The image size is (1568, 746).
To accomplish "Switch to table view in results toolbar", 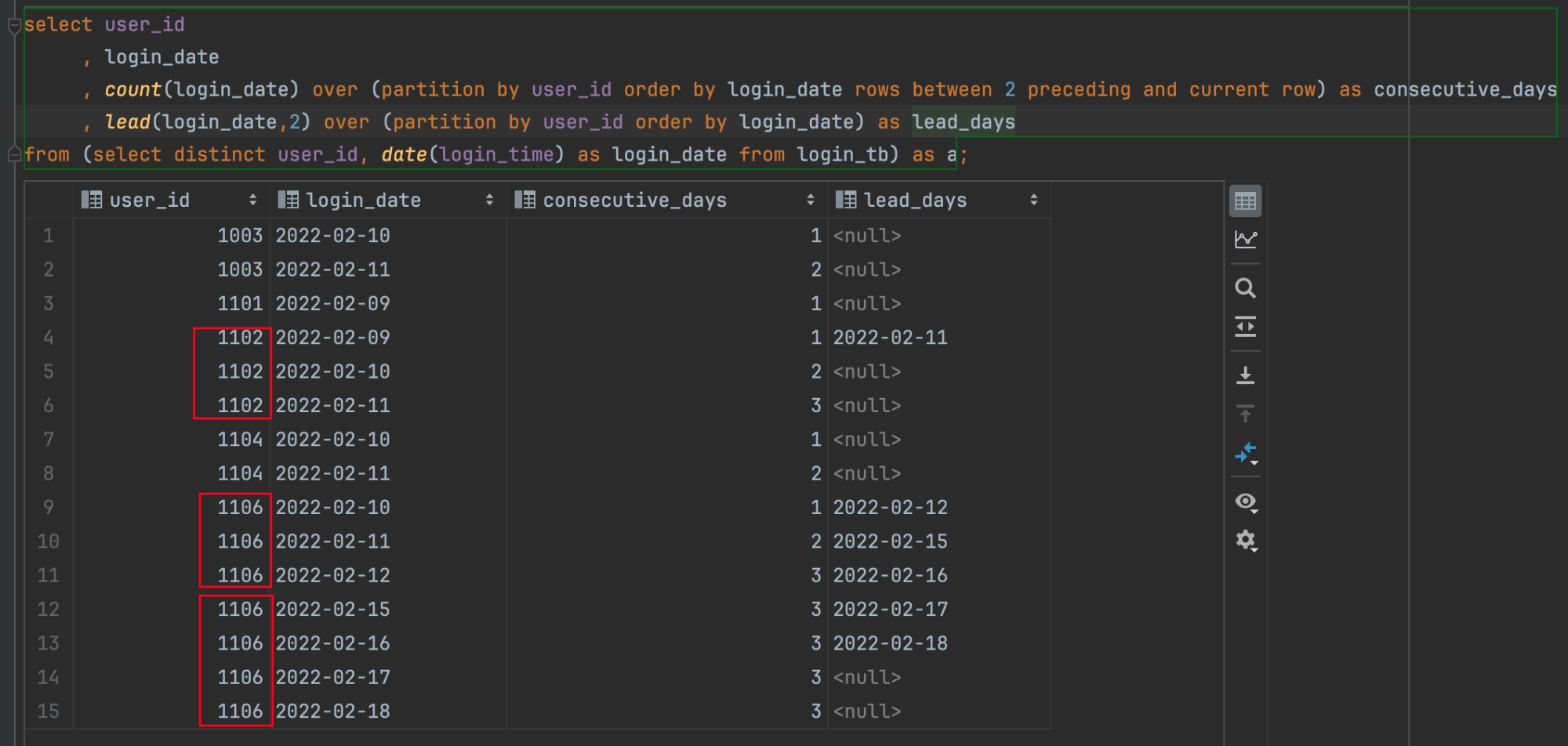I will 1245,201.
